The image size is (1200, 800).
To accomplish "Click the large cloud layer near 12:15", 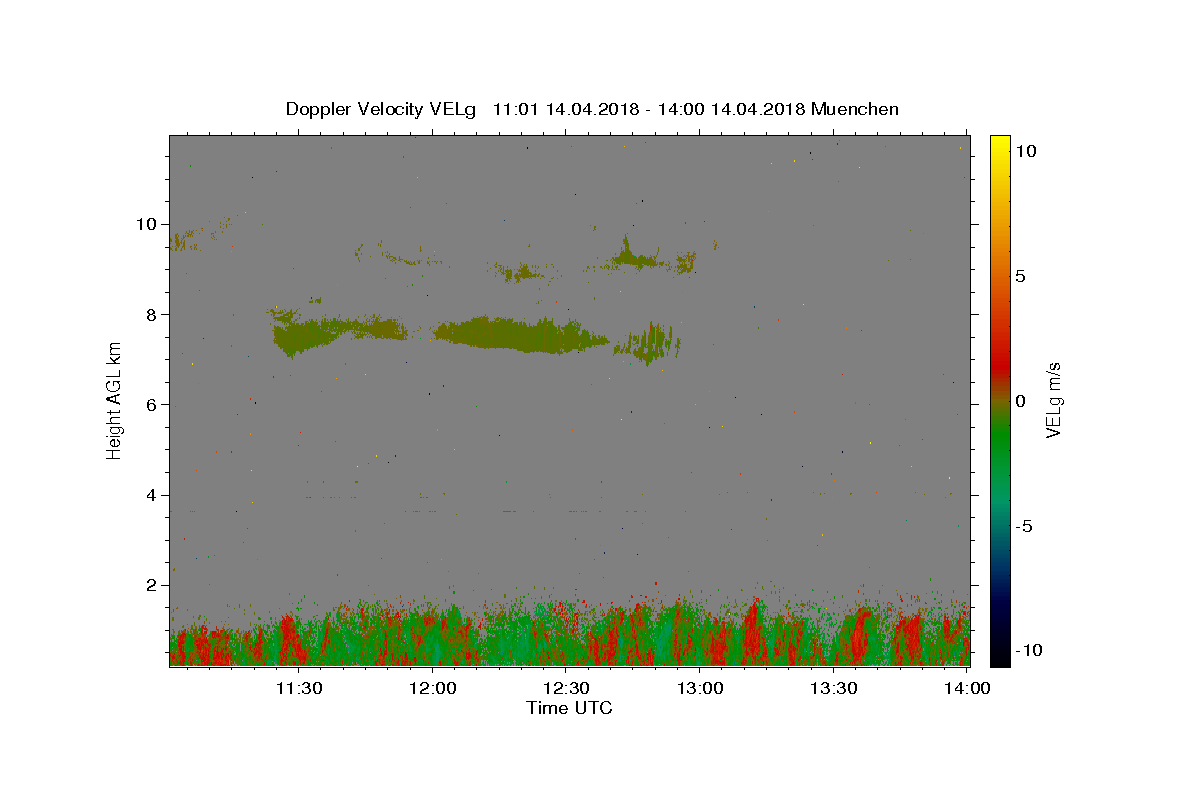I will point(520,334).
